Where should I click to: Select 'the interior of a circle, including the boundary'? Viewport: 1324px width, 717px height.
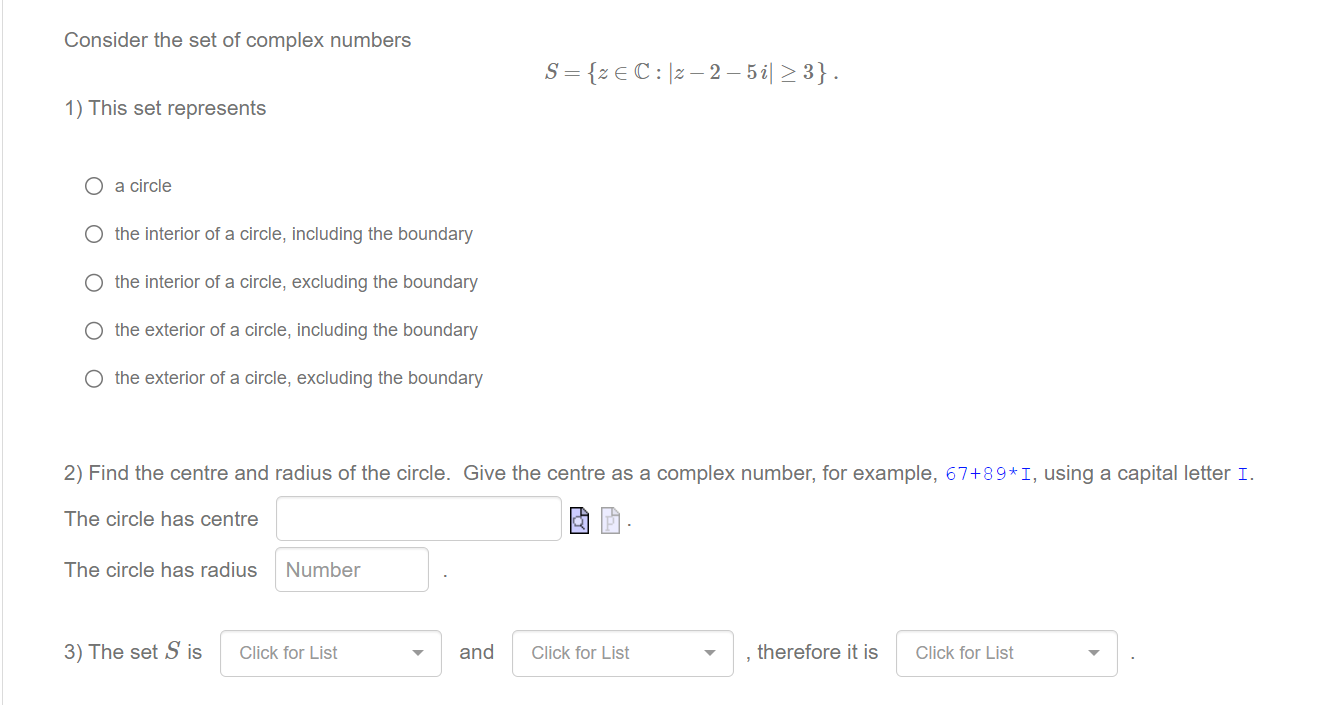coord(93,233)
